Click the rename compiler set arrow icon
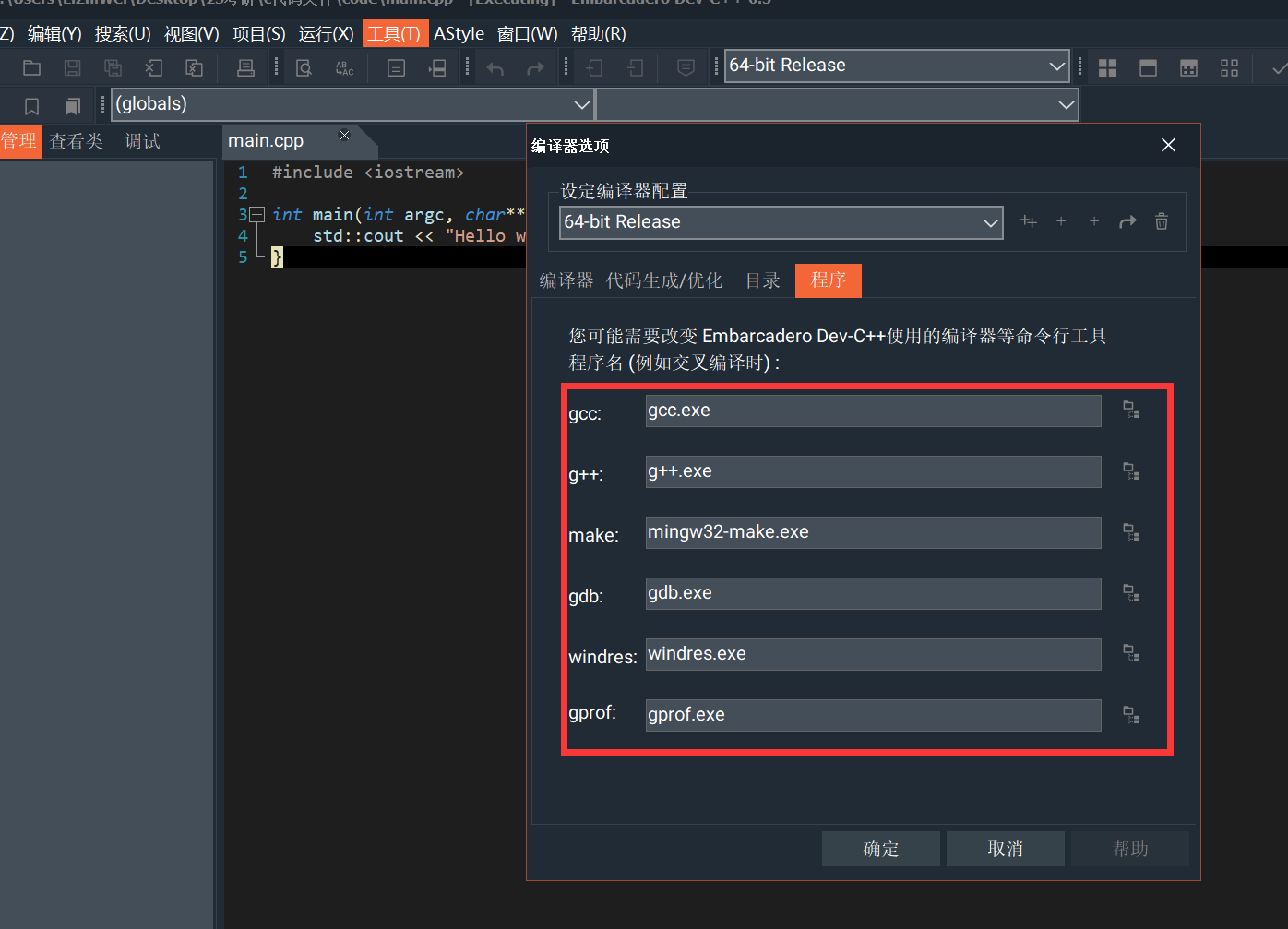 tap(1127, 221)
